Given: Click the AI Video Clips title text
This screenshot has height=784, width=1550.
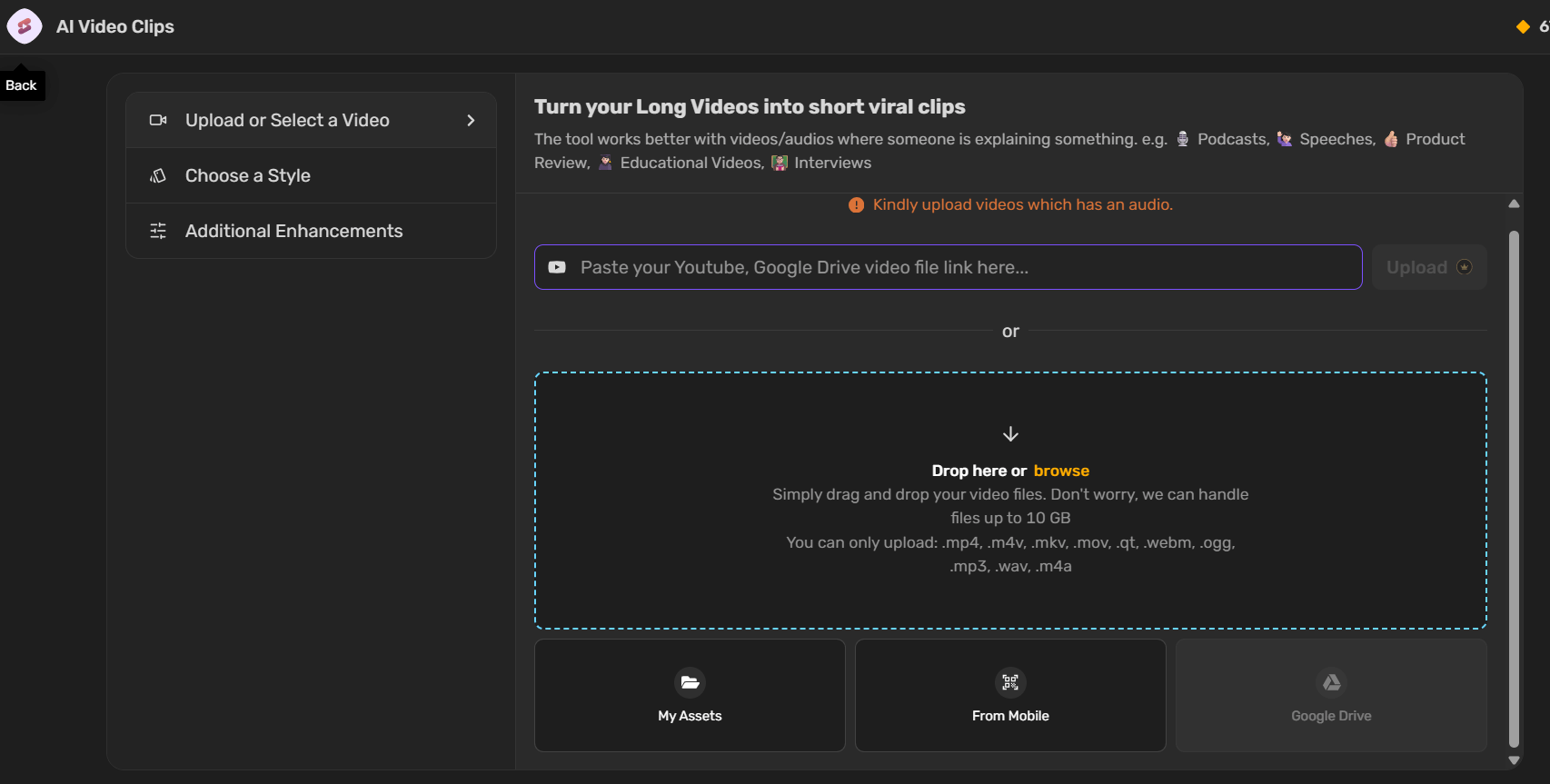Looking at the screenshot, I should coord(115,27).
